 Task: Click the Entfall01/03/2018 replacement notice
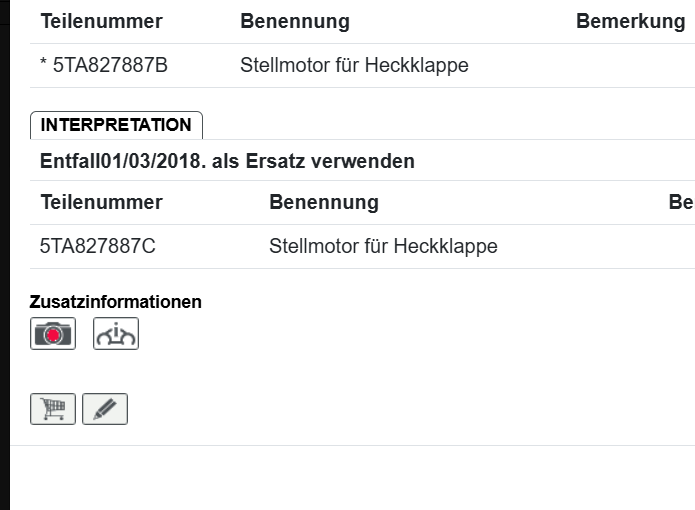(227, 161)
